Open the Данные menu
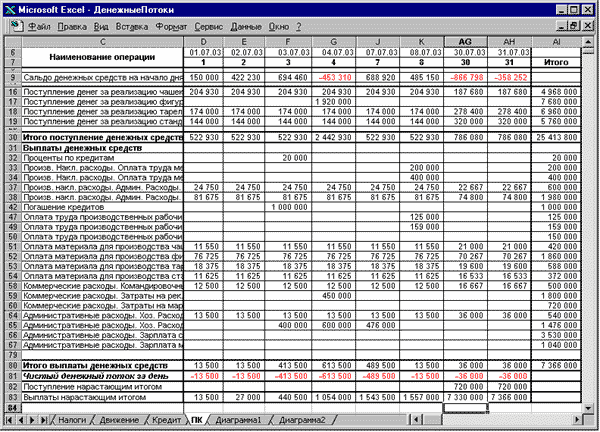This screenshot has width=600, height=432. click(x=246, y=26)
